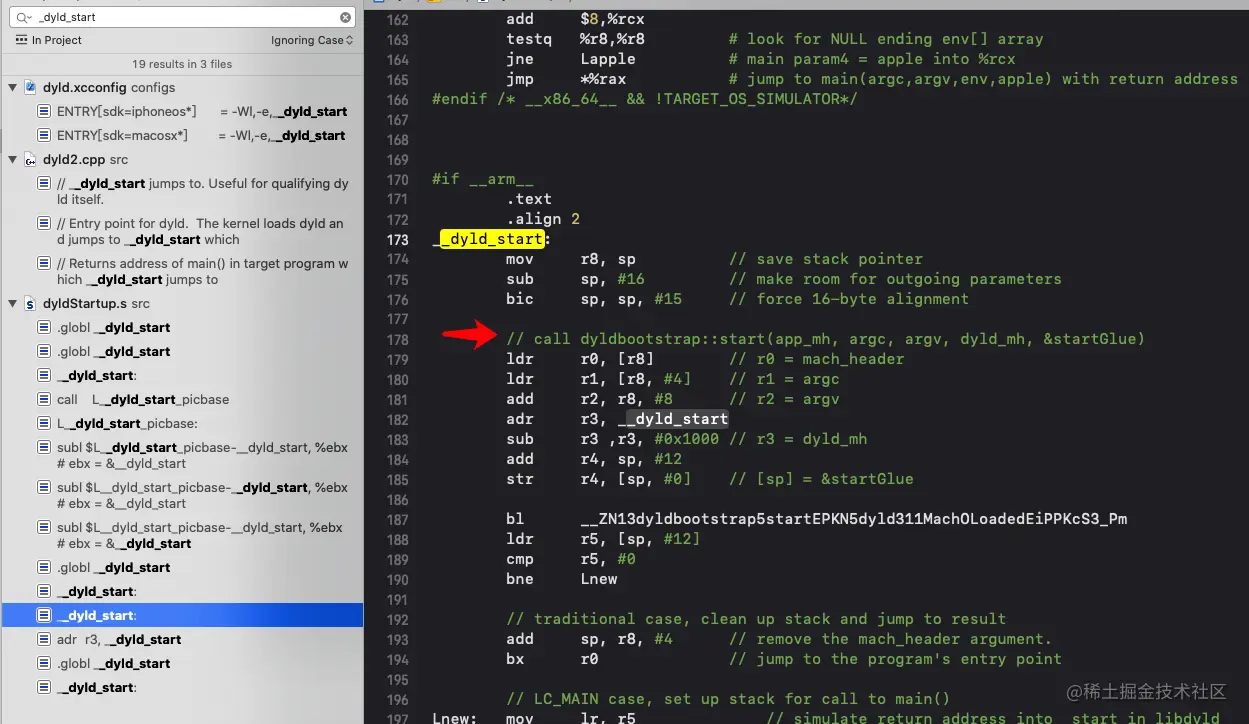Click the '19 results in 3 files' summary
The image size is (1249, 724).
[x=182, y=64]
